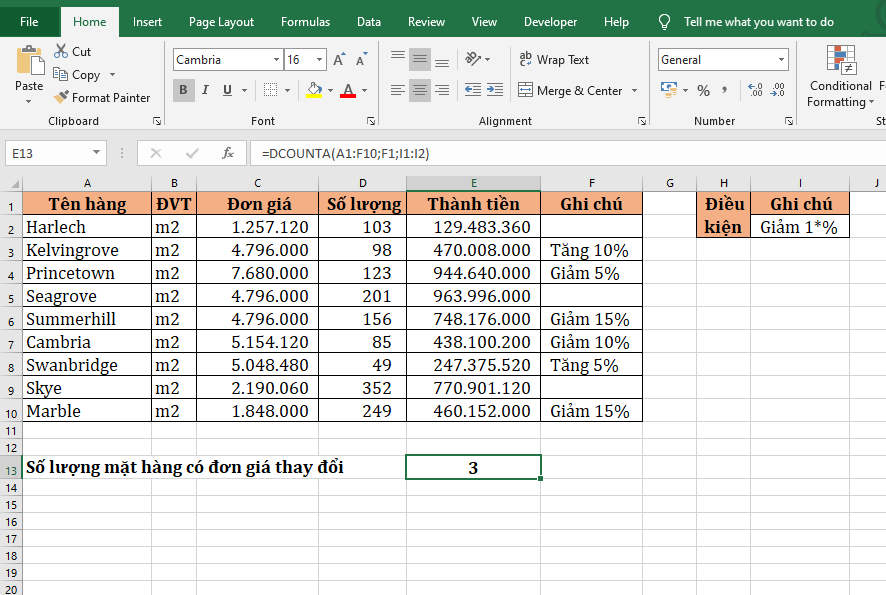Switch to the Formulas ribbon tab
The width and height of the screenshot is (886, 595).
point(305,22)
